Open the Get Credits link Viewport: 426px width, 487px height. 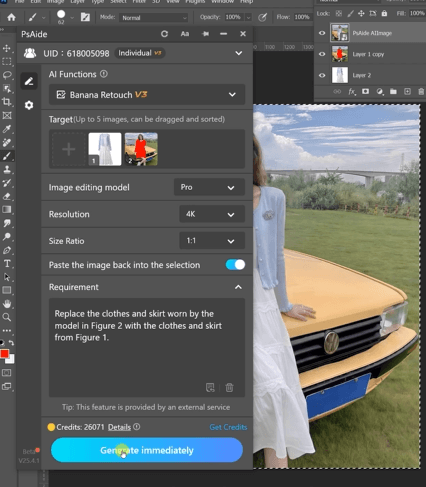click(x=228, y=427)
